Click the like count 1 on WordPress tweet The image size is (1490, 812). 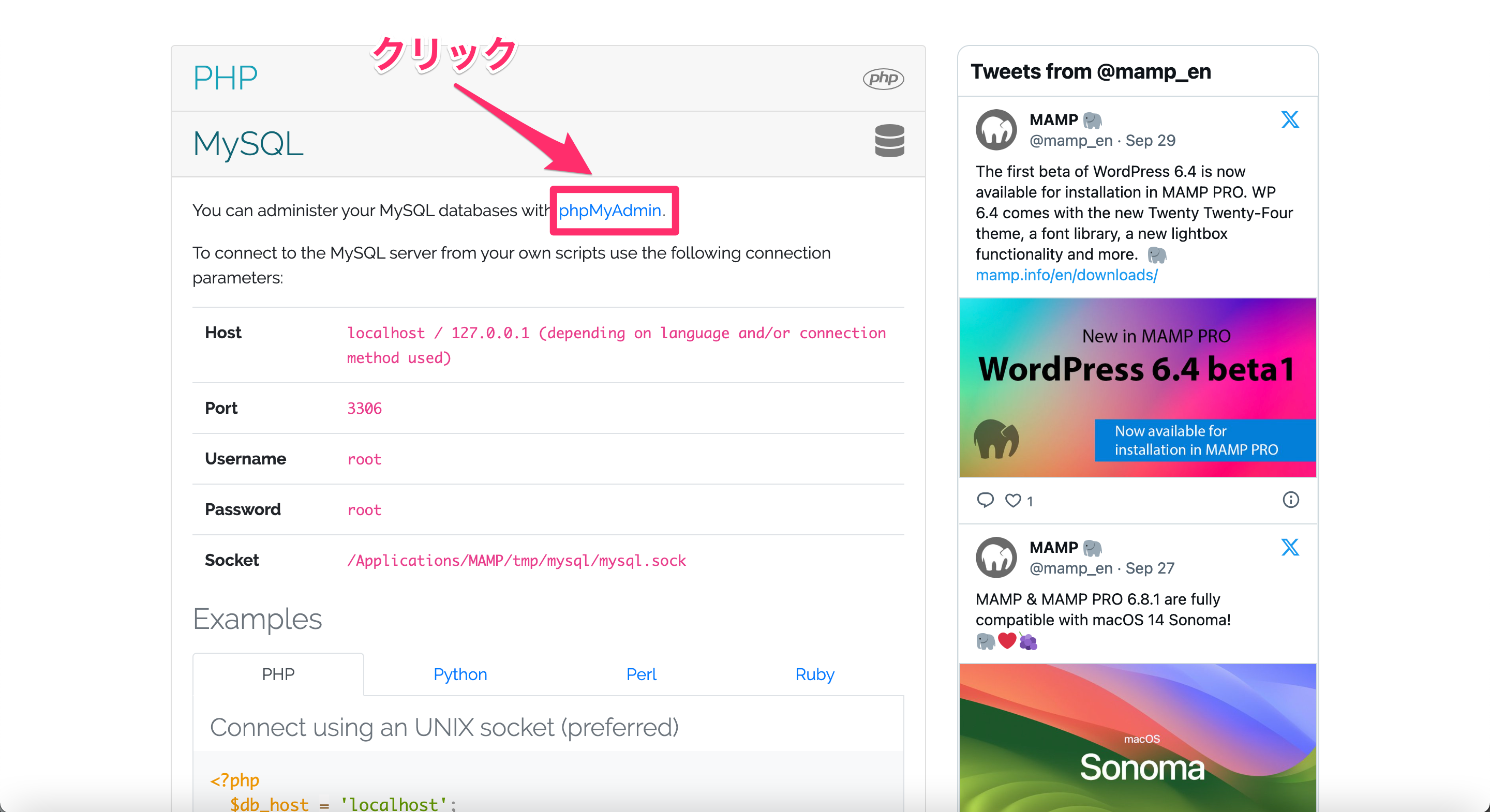coord(1030,502)
